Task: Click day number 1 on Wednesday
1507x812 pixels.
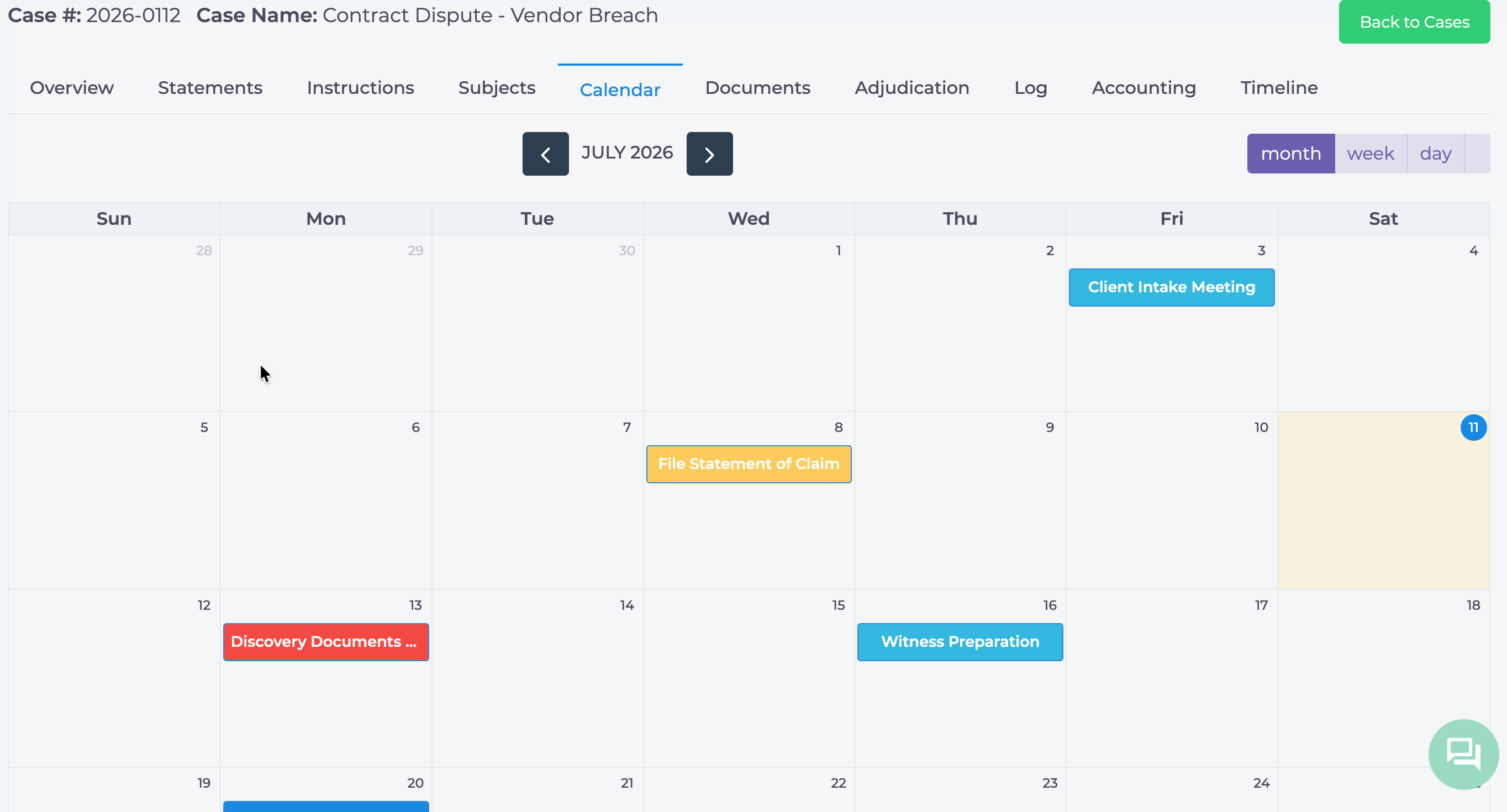Action: click(837, 250)
